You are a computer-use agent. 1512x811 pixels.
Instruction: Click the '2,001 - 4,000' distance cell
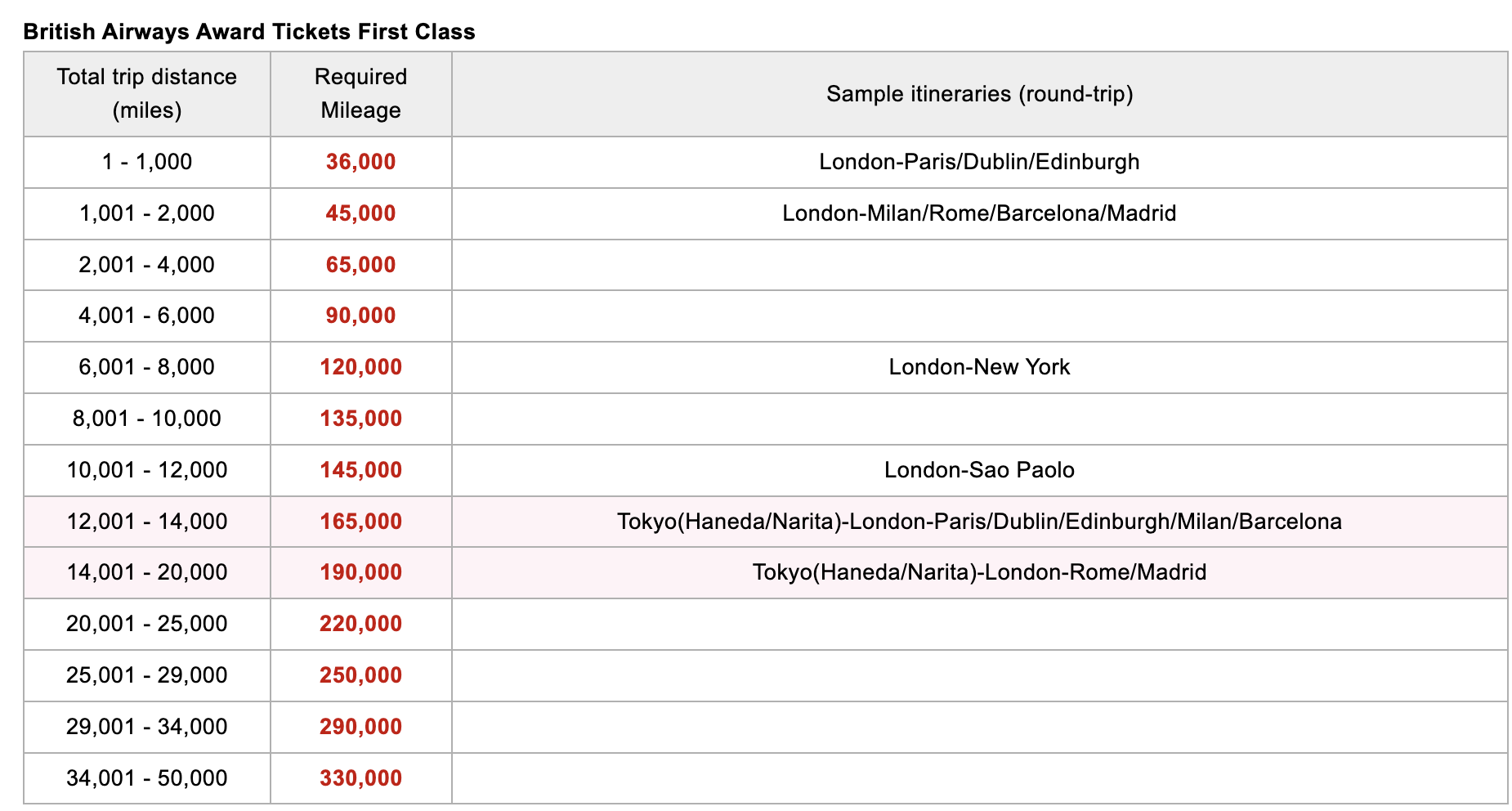(147, 265)
